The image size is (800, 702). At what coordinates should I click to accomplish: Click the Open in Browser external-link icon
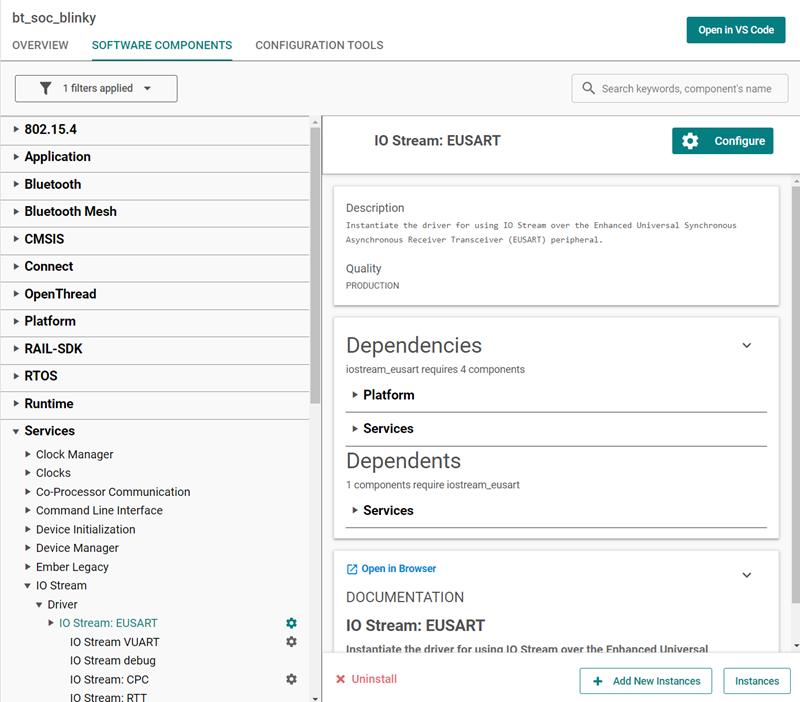point(352,569)
